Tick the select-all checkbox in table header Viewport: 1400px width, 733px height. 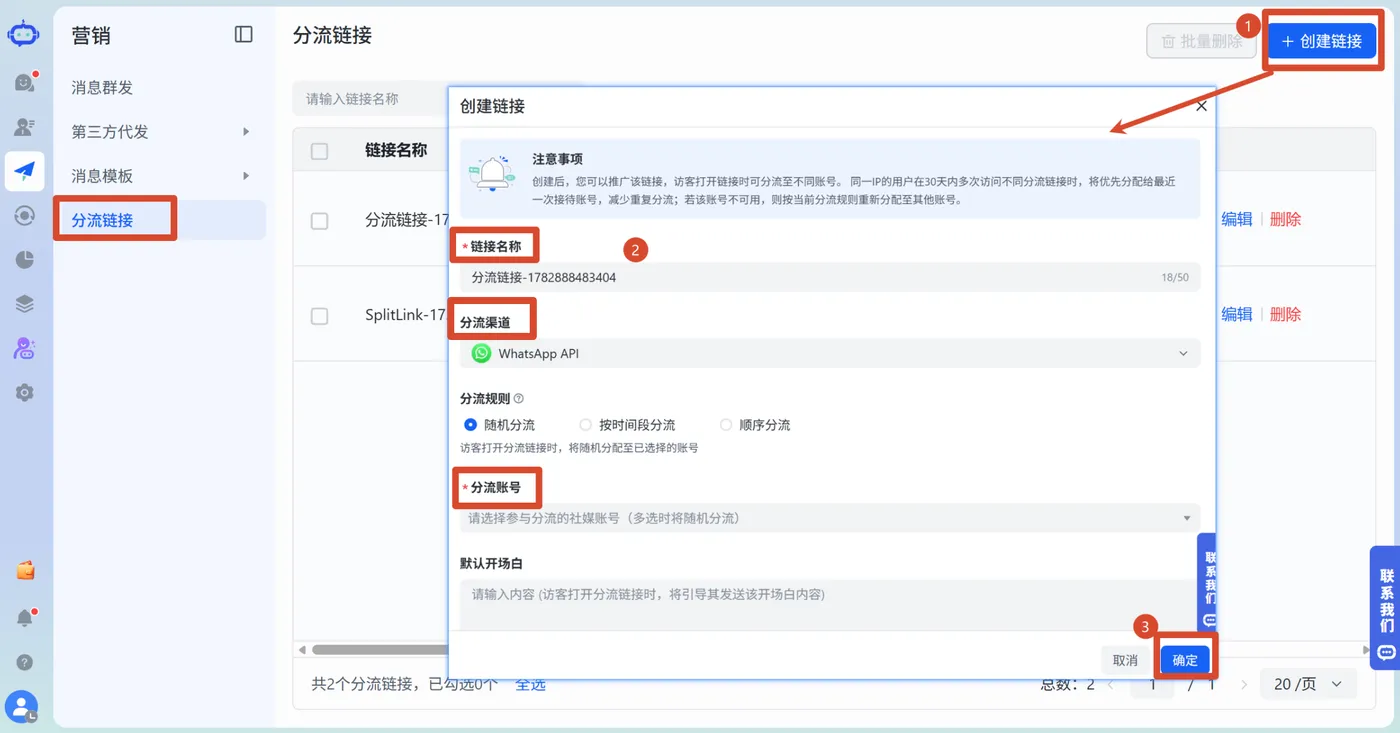pyautogui.click(x=320, y=152)
